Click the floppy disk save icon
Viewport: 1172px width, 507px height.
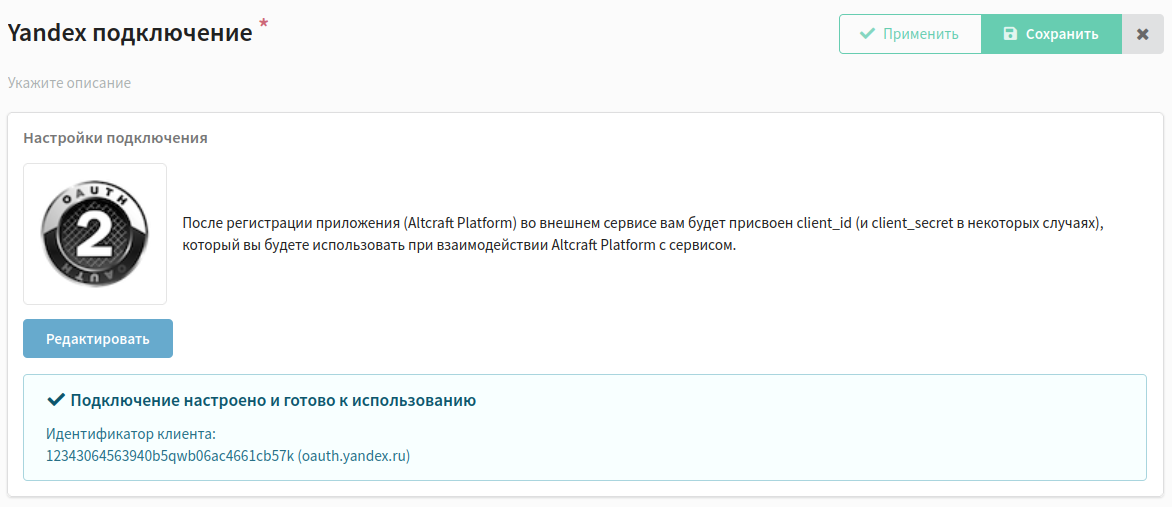(x=1010, y=34)
